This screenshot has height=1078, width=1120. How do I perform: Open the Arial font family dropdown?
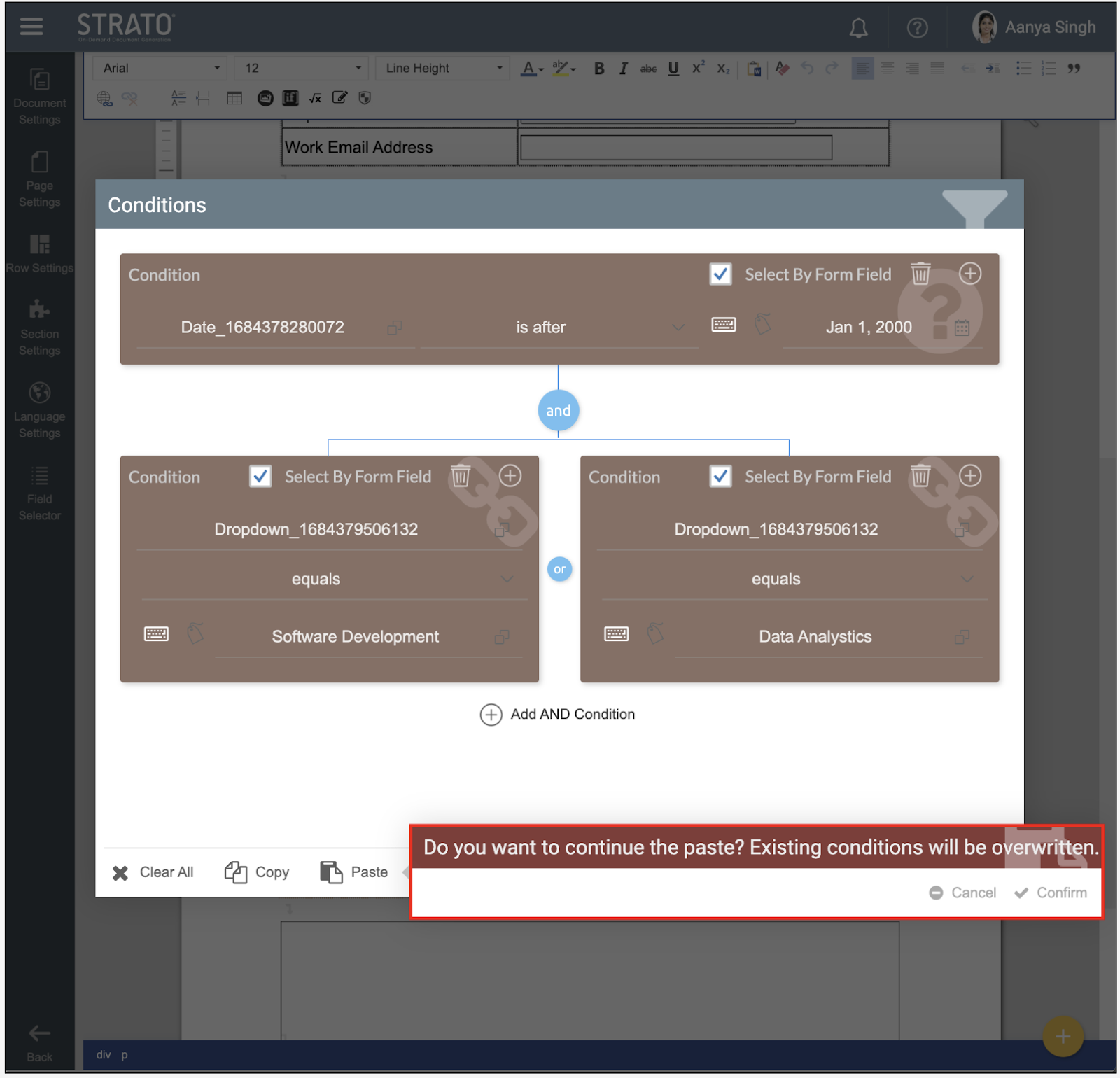(x=161, y=68)
